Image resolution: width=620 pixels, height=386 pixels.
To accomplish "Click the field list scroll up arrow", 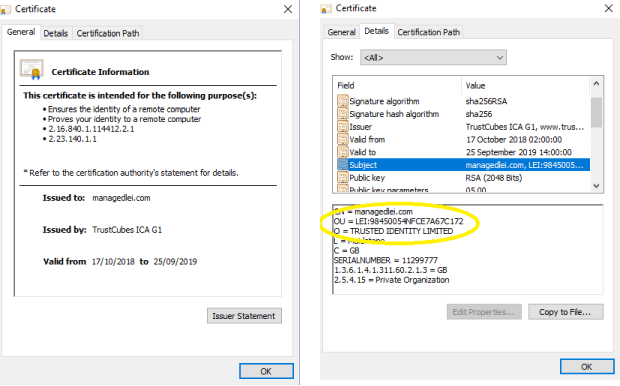I will point(596,83).
